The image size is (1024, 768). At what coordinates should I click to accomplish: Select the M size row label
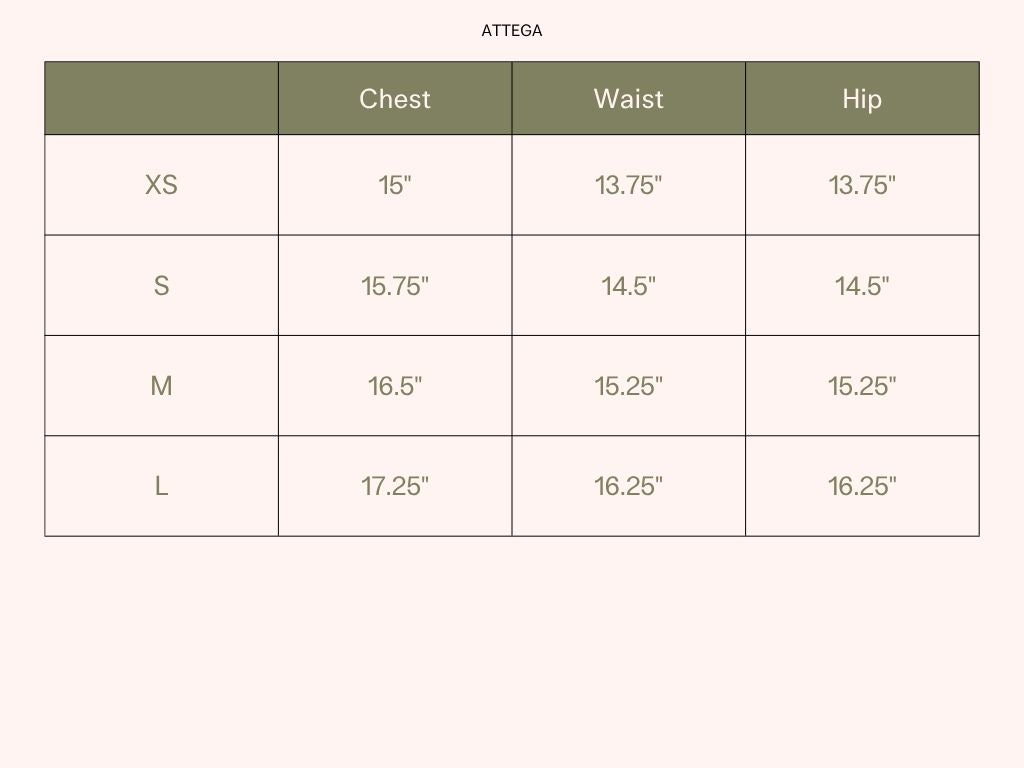[161, 386]
